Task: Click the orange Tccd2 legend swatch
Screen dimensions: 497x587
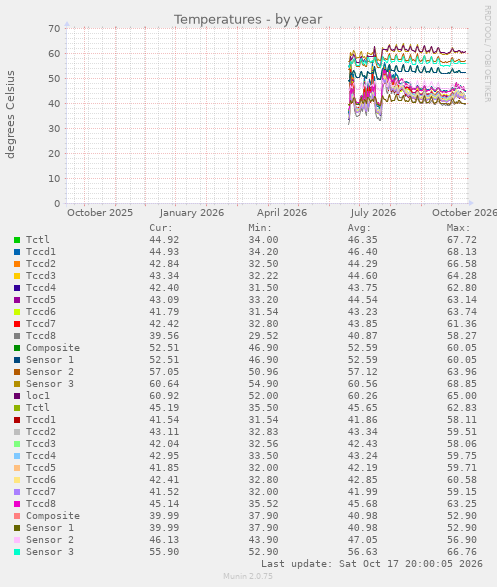Action: click(x=17, y=264)
